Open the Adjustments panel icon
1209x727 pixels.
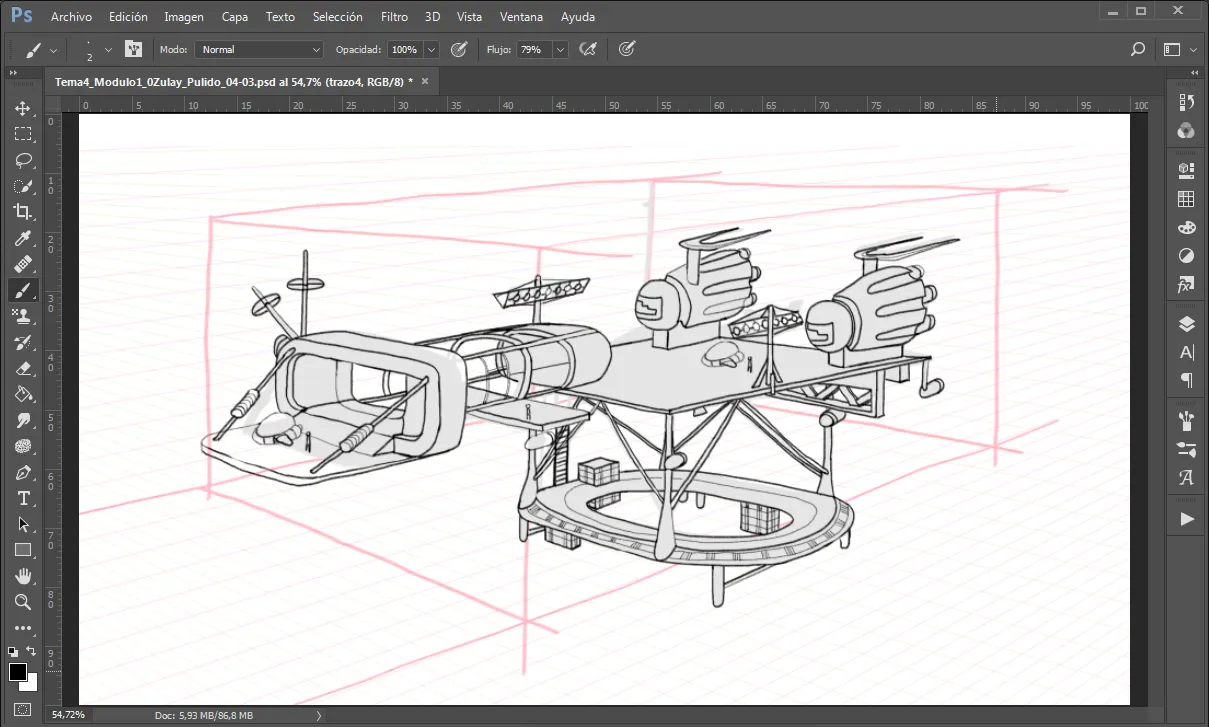(1187, 256)
